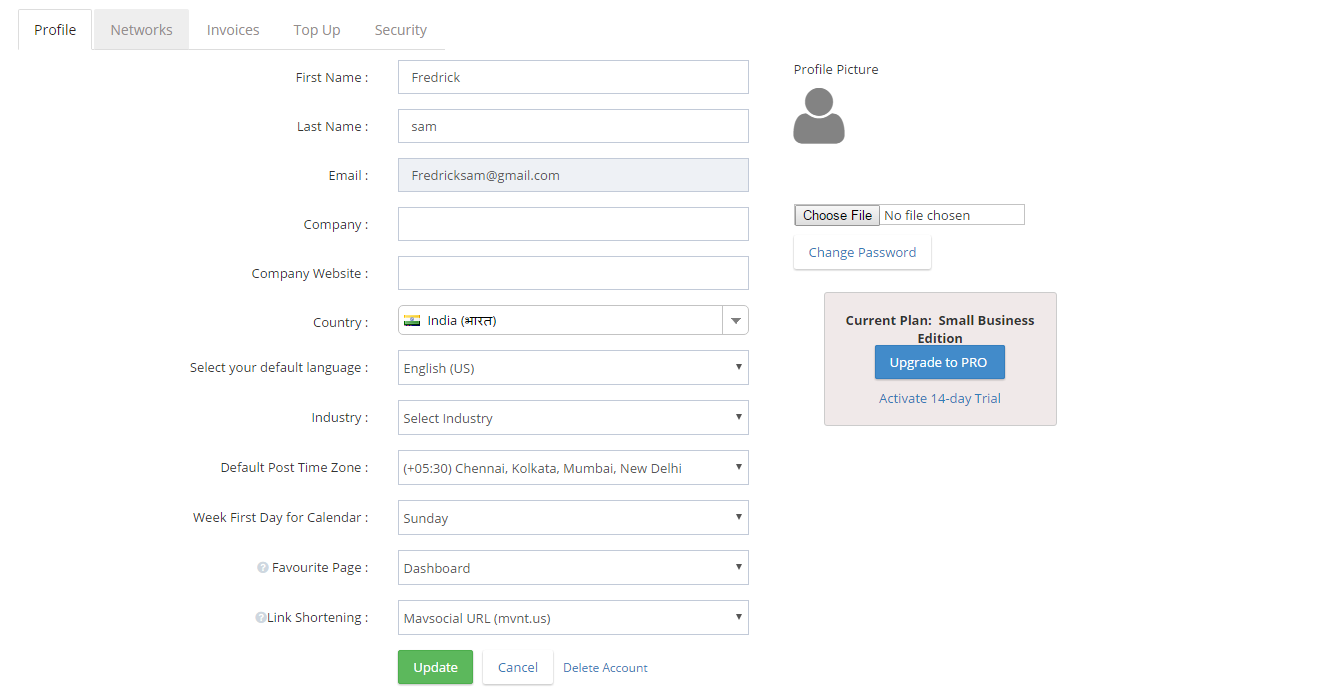Screen dimensions: 1339x700
Task: Click the Upgrade to PRO button
Action: (939, 363)
